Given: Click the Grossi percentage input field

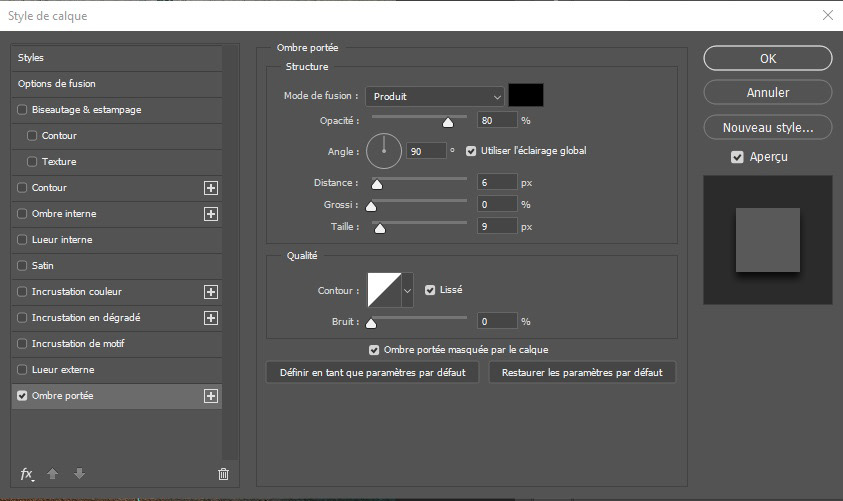Looking at the screenshot, I should (x=497, y=204).
